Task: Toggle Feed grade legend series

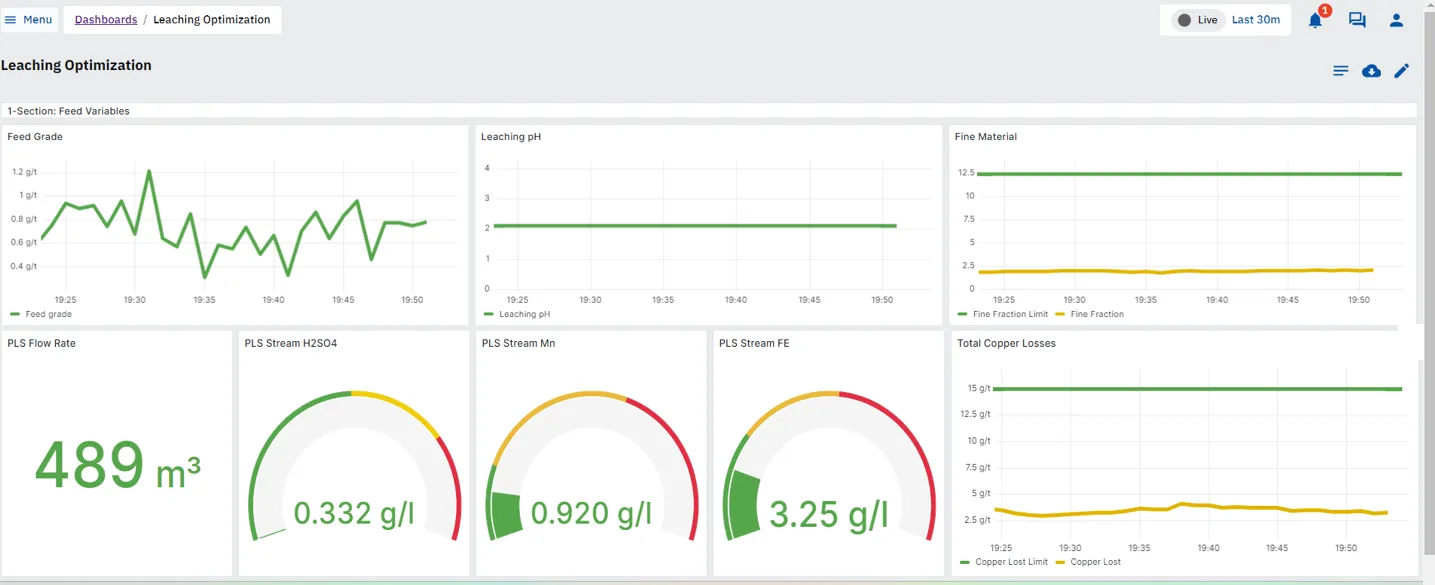Action: (47, 314)
